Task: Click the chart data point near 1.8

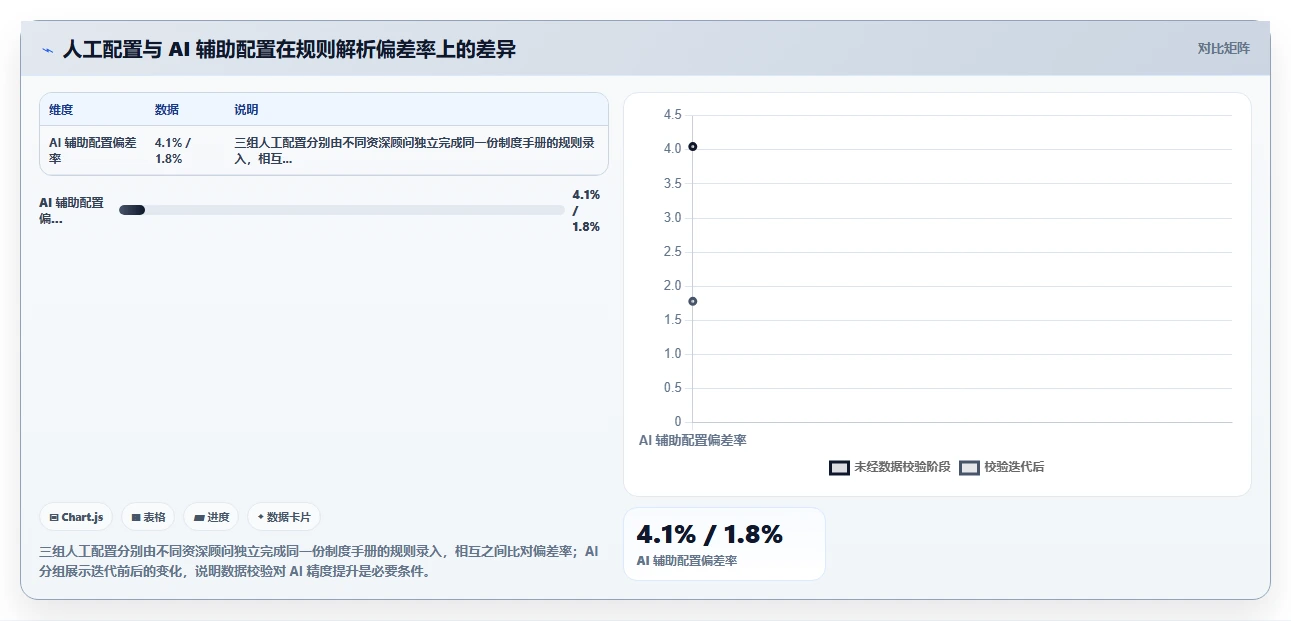Action: tap(692, 301)
